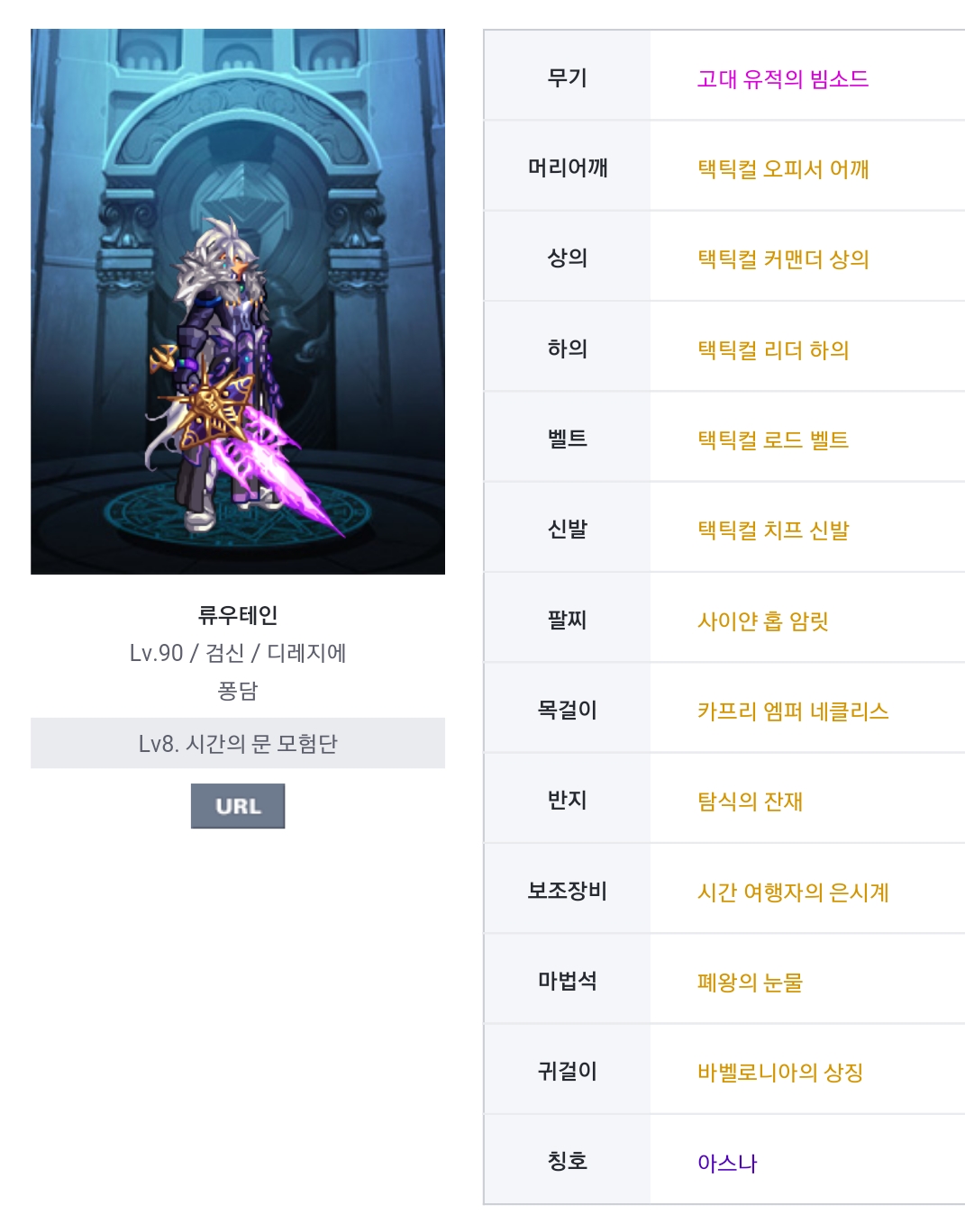
Task: Select shoulder item 택틱컬 오피서 어깨
Action: pos(783,169)
